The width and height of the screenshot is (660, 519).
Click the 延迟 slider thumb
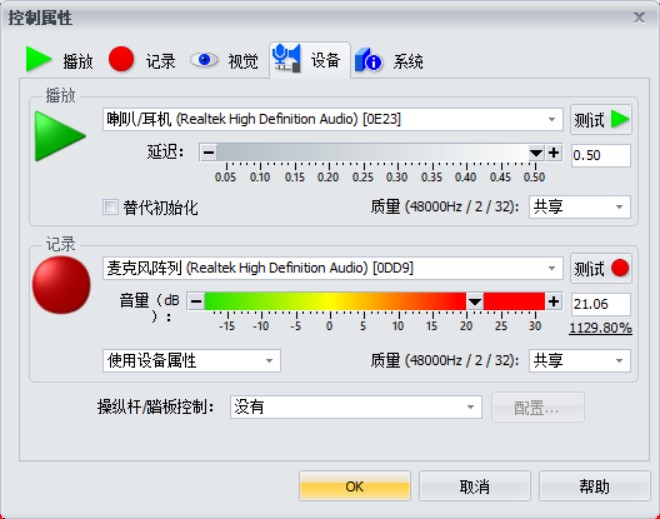(536, 152)
